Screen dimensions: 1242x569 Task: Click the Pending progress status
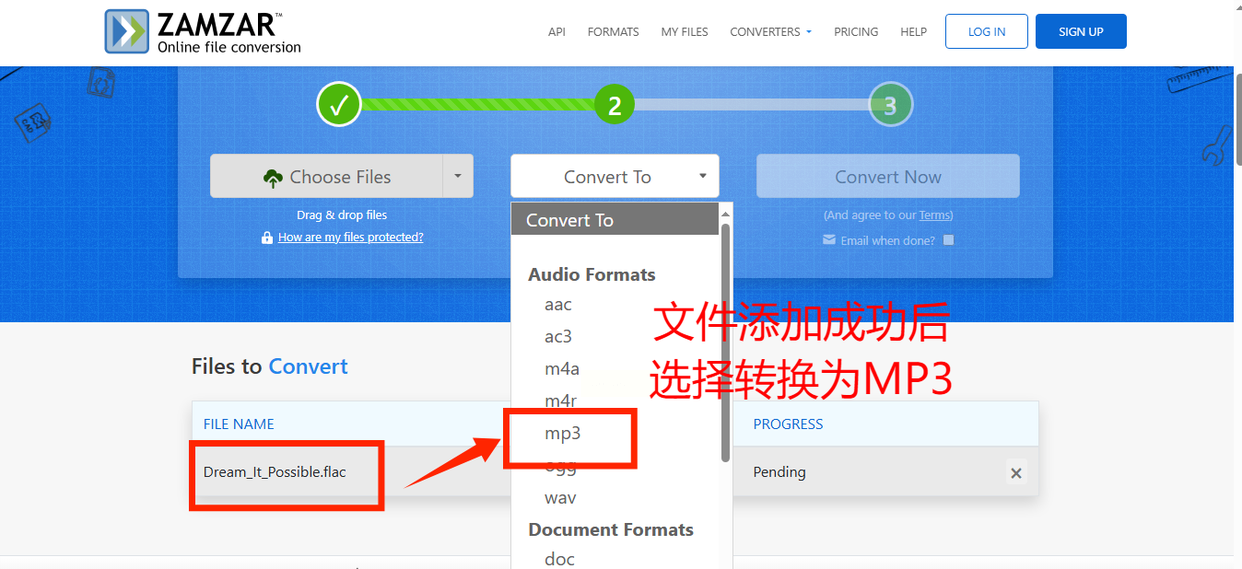click(779, 472)
